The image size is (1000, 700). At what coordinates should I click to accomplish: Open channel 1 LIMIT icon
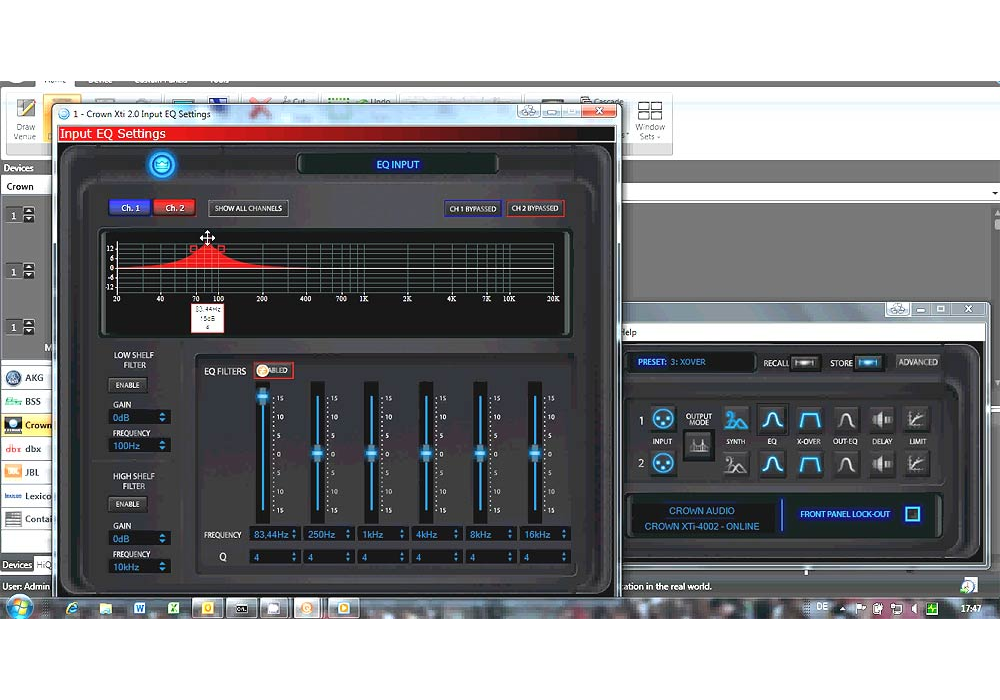(916, 419)
